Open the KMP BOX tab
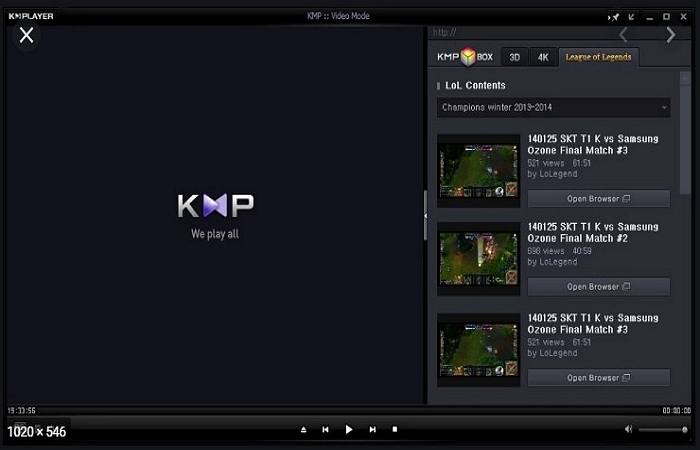 (x=465, y=57)
